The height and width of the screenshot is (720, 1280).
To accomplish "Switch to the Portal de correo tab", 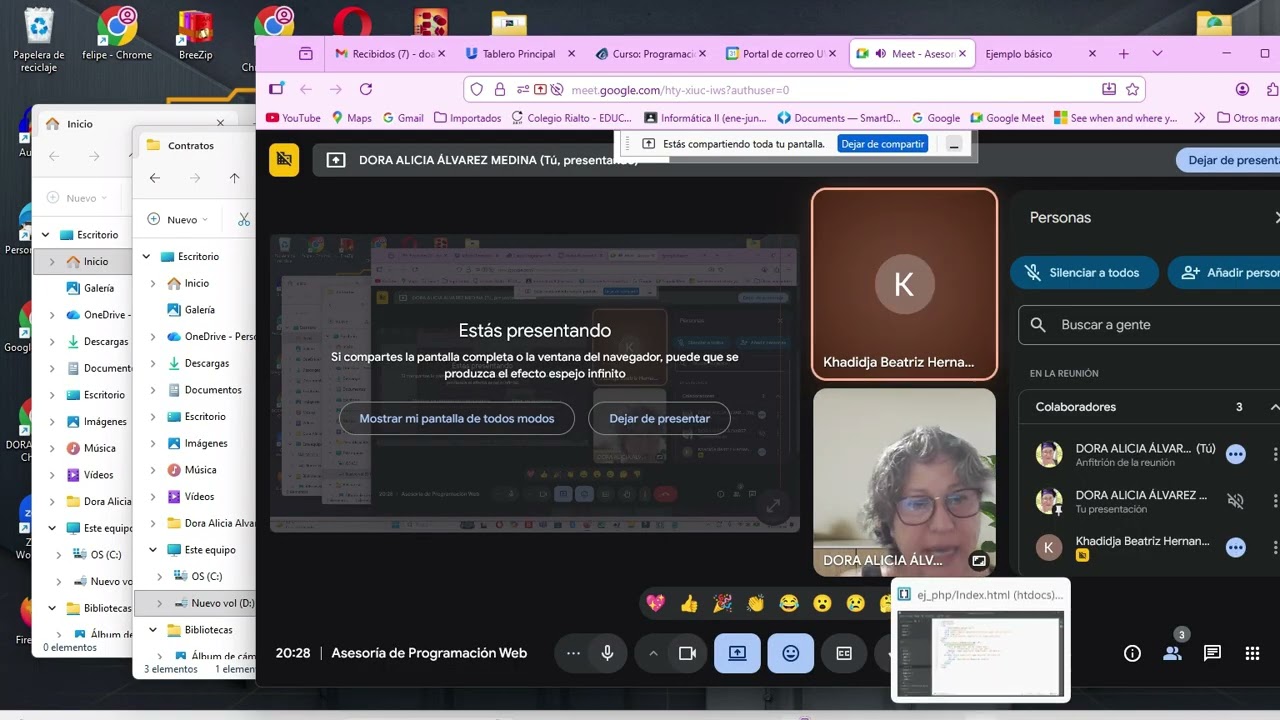I will (781, 54).
